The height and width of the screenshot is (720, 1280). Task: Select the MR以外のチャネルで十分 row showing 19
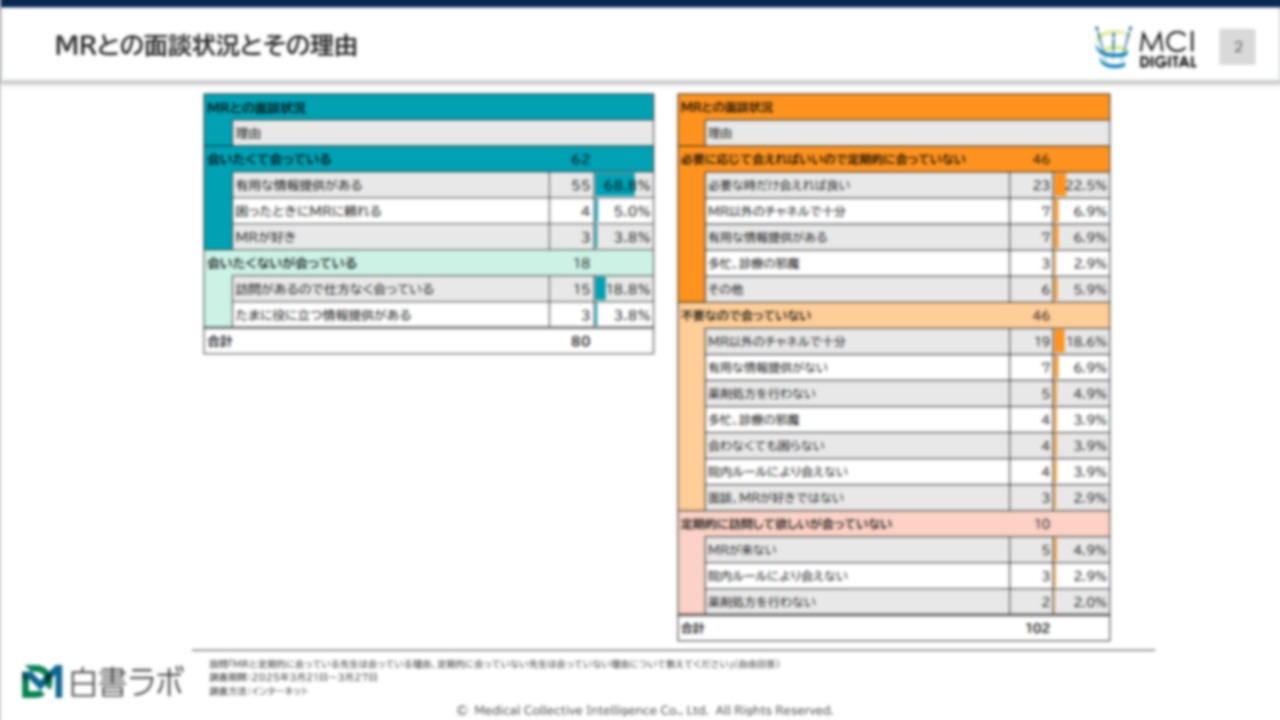860,341
